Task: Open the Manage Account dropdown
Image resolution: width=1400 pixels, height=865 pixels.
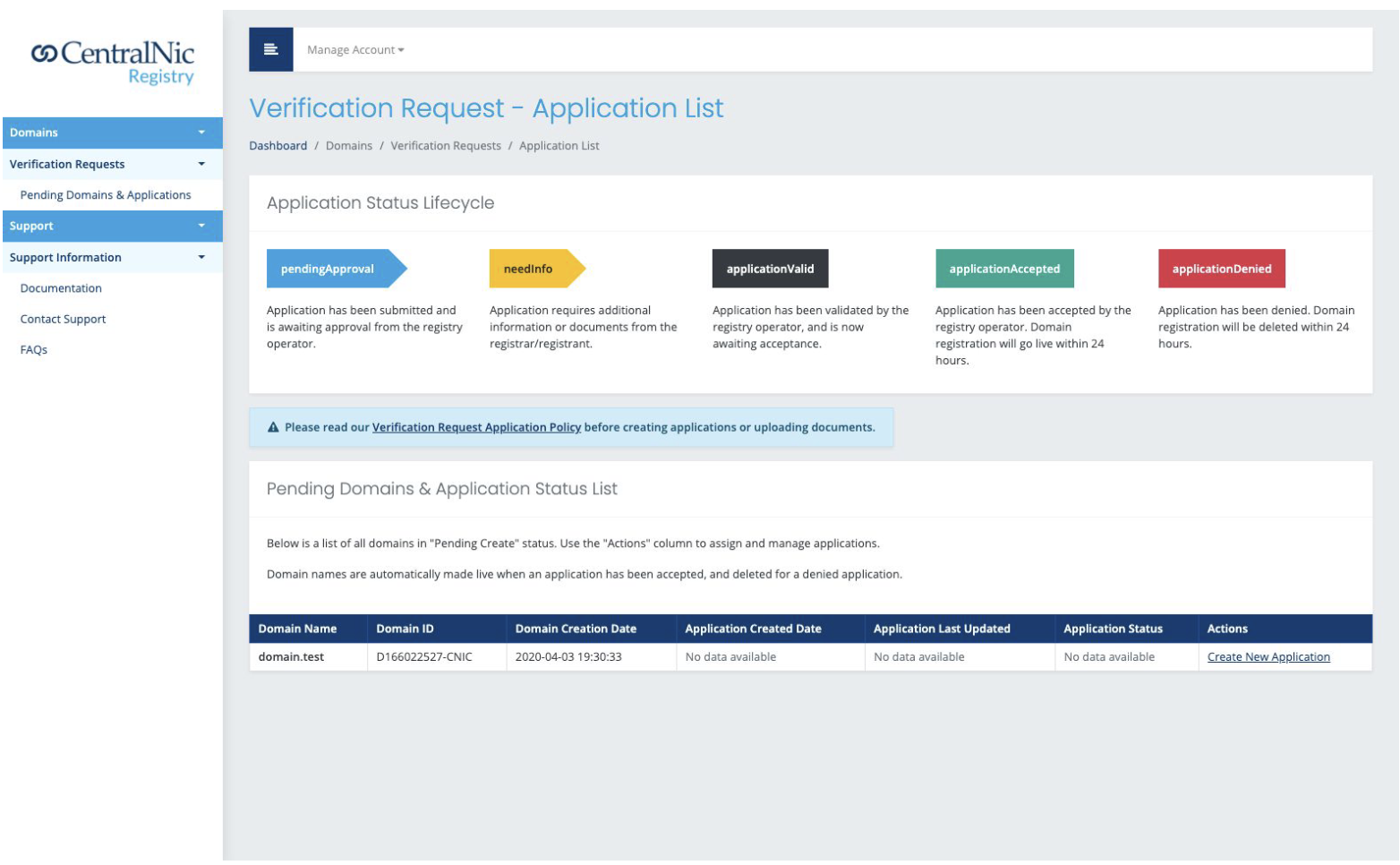Action: (355, 50)
